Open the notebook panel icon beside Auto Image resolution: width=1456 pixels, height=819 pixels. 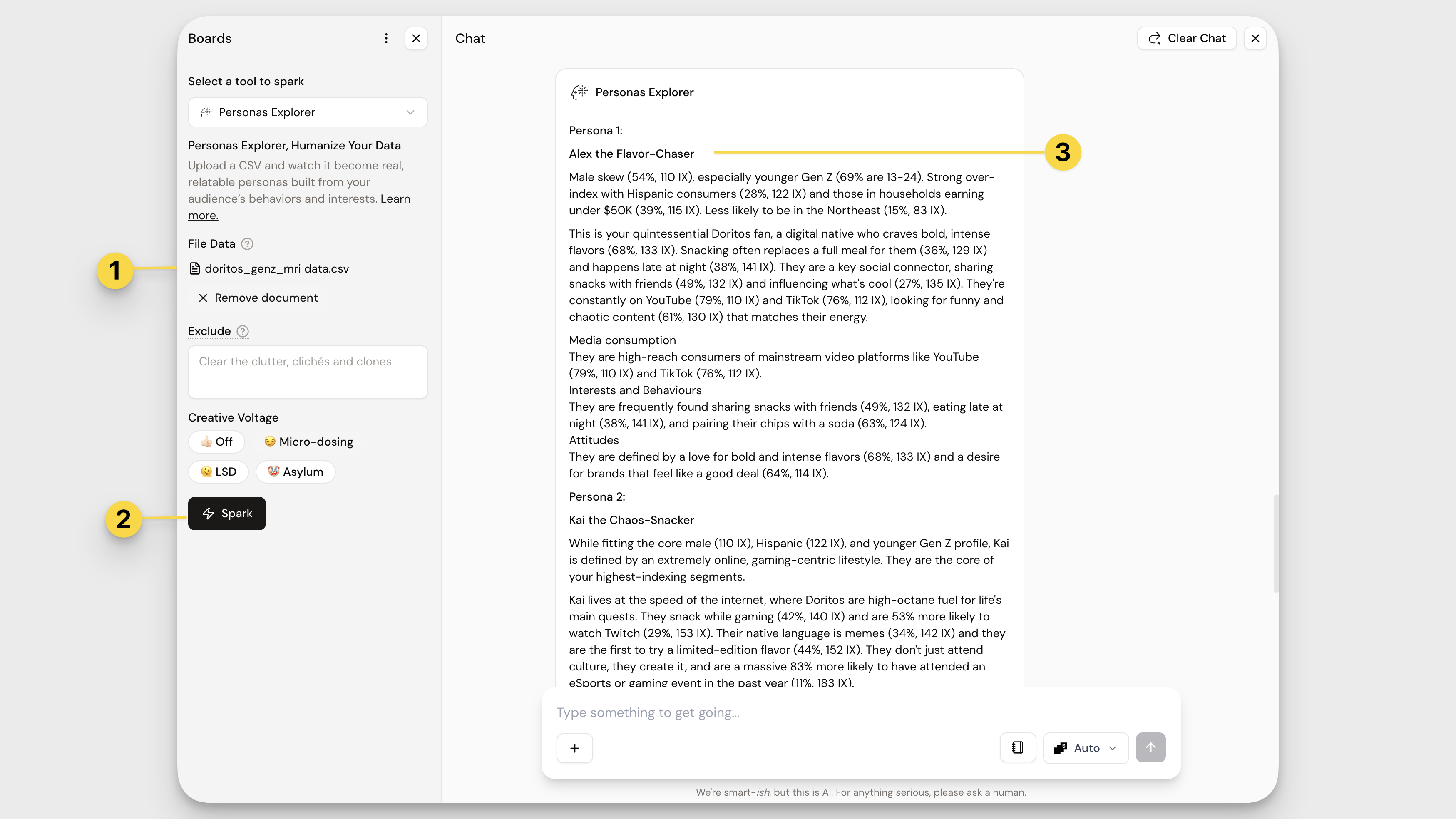click(x=1017, y=748)
